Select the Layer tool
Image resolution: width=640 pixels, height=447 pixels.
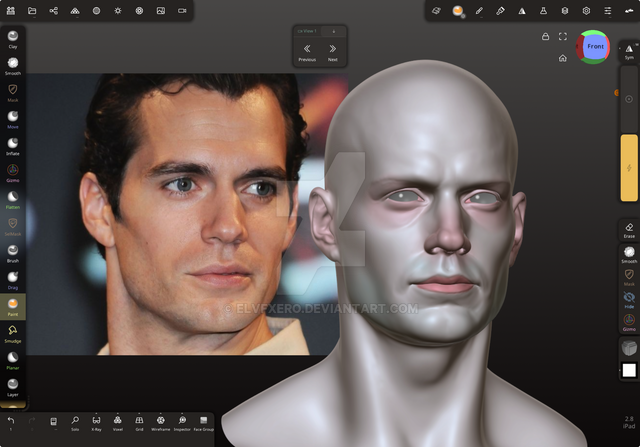(13, 387)
